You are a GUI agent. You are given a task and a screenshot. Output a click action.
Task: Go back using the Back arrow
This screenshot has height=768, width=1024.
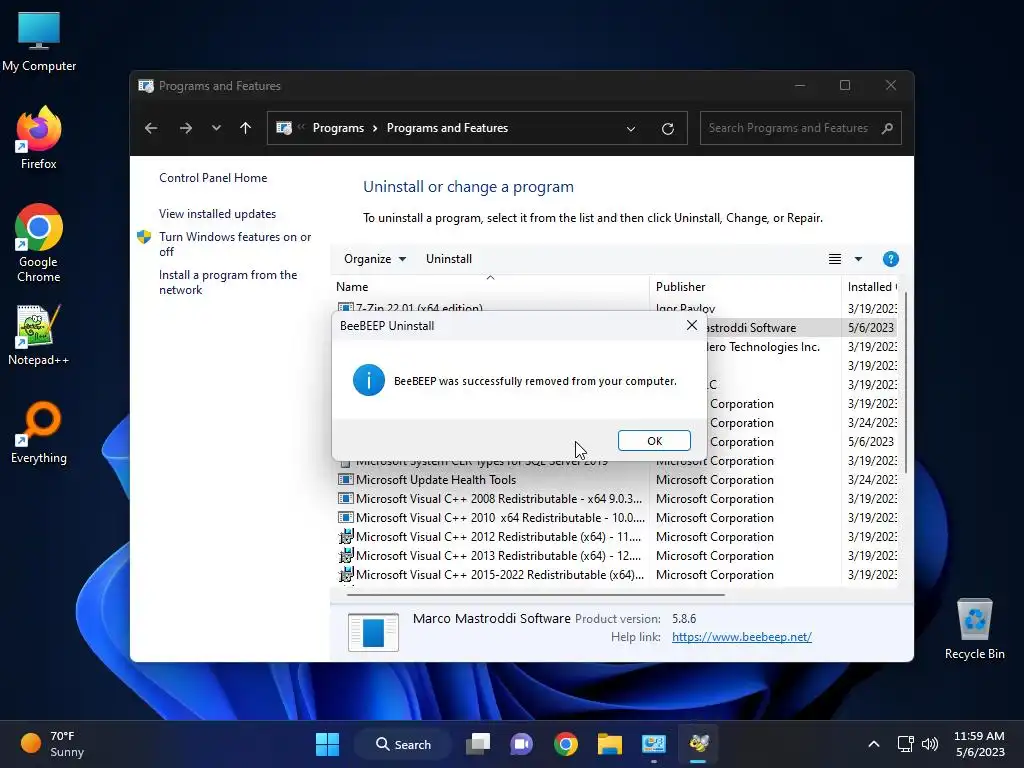(151, 128)
